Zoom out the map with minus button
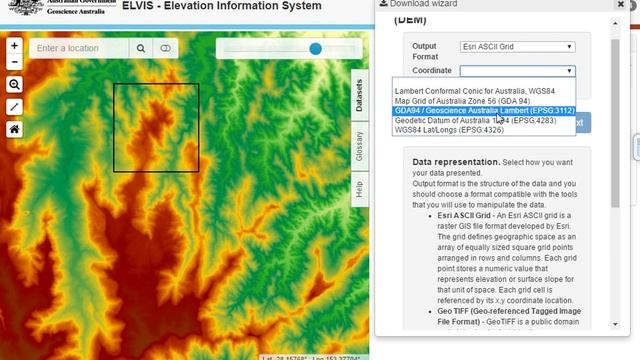This screenshot has width=640, height=360. [14, 62]
